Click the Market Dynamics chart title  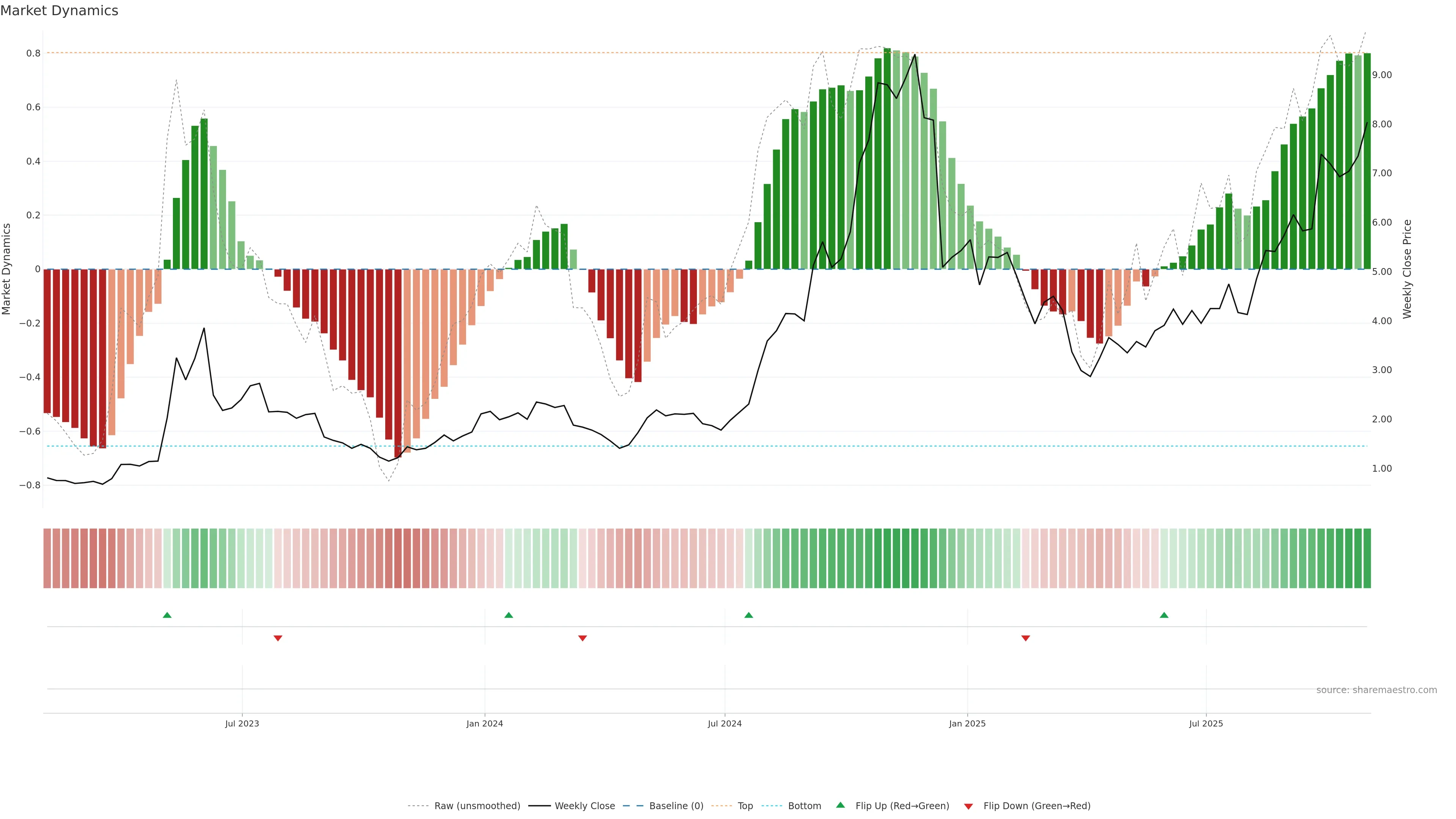click(60, 11)
